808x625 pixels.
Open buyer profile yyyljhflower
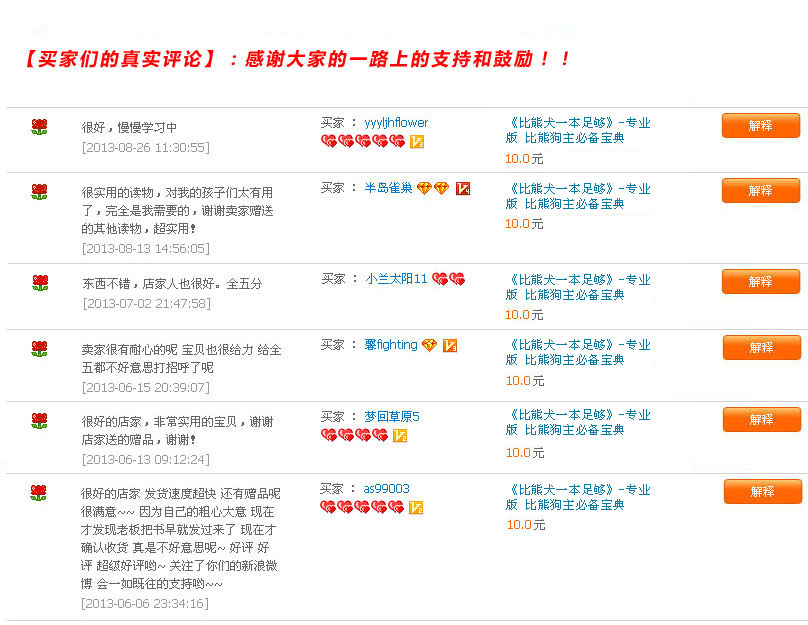pos(396,123)
